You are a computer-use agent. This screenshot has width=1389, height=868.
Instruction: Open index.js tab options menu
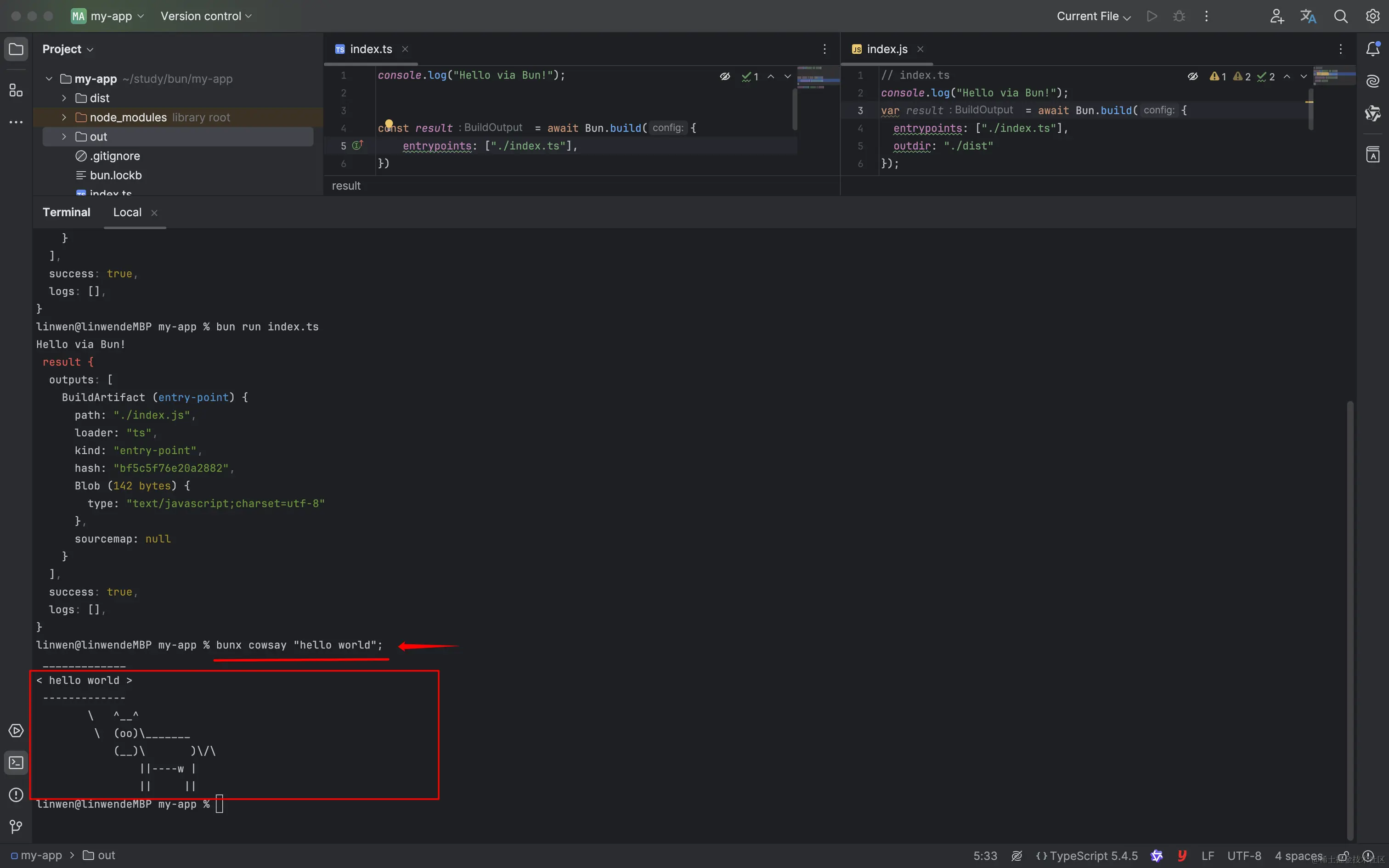1340,50
